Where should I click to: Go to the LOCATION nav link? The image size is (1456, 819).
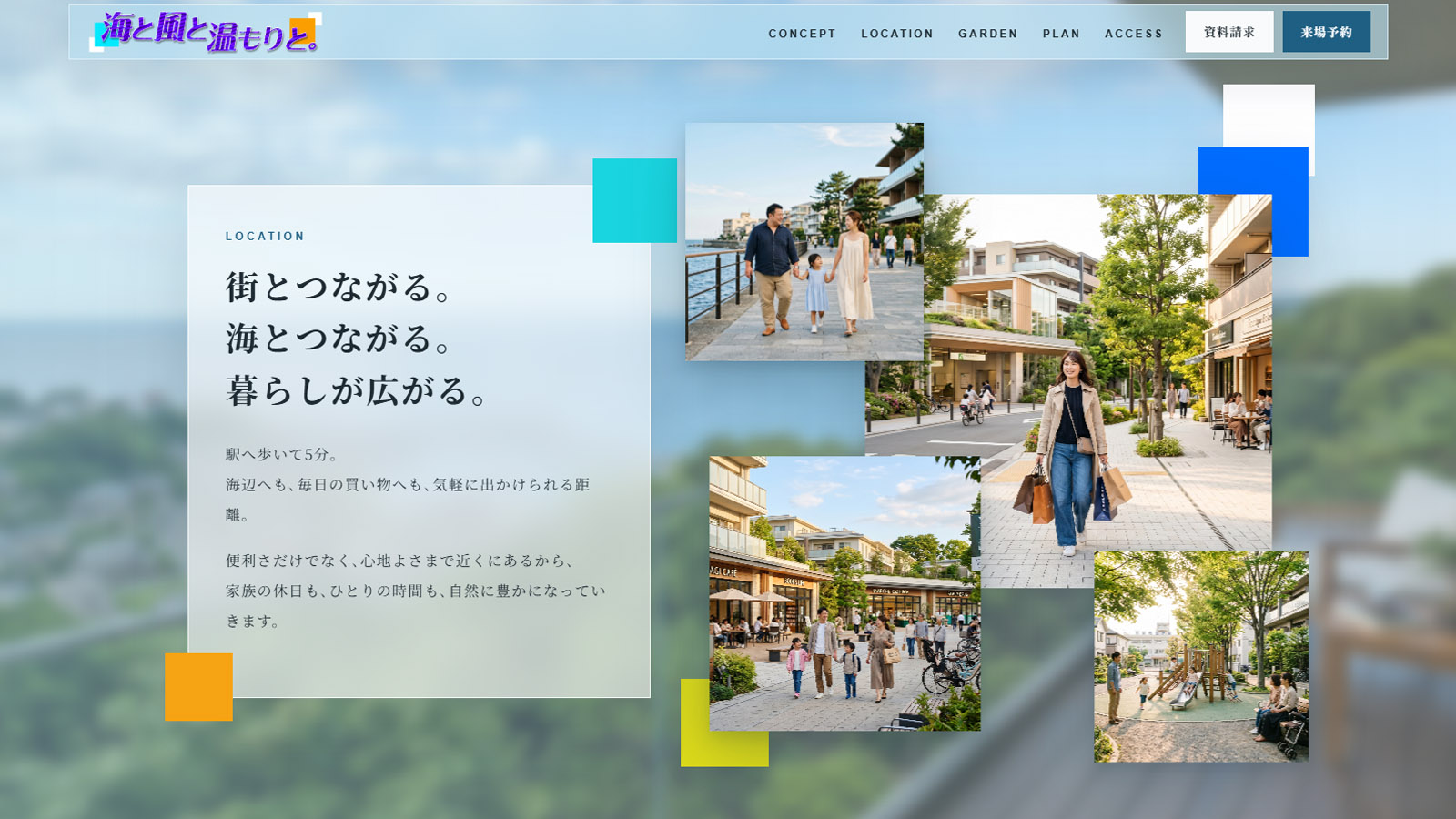coord(897,34)
